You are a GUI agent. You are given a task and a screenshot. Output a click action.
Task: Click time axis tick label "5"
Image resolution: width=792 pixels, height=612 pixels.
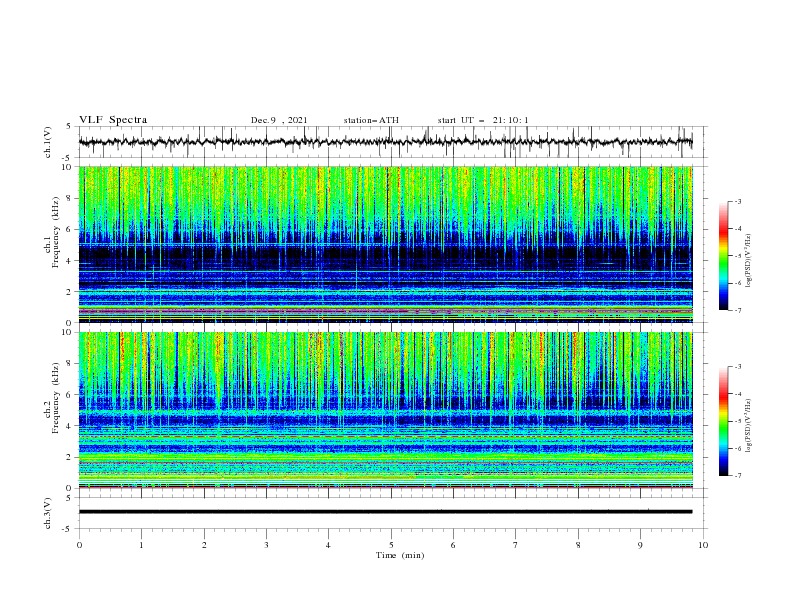(391, 545)
